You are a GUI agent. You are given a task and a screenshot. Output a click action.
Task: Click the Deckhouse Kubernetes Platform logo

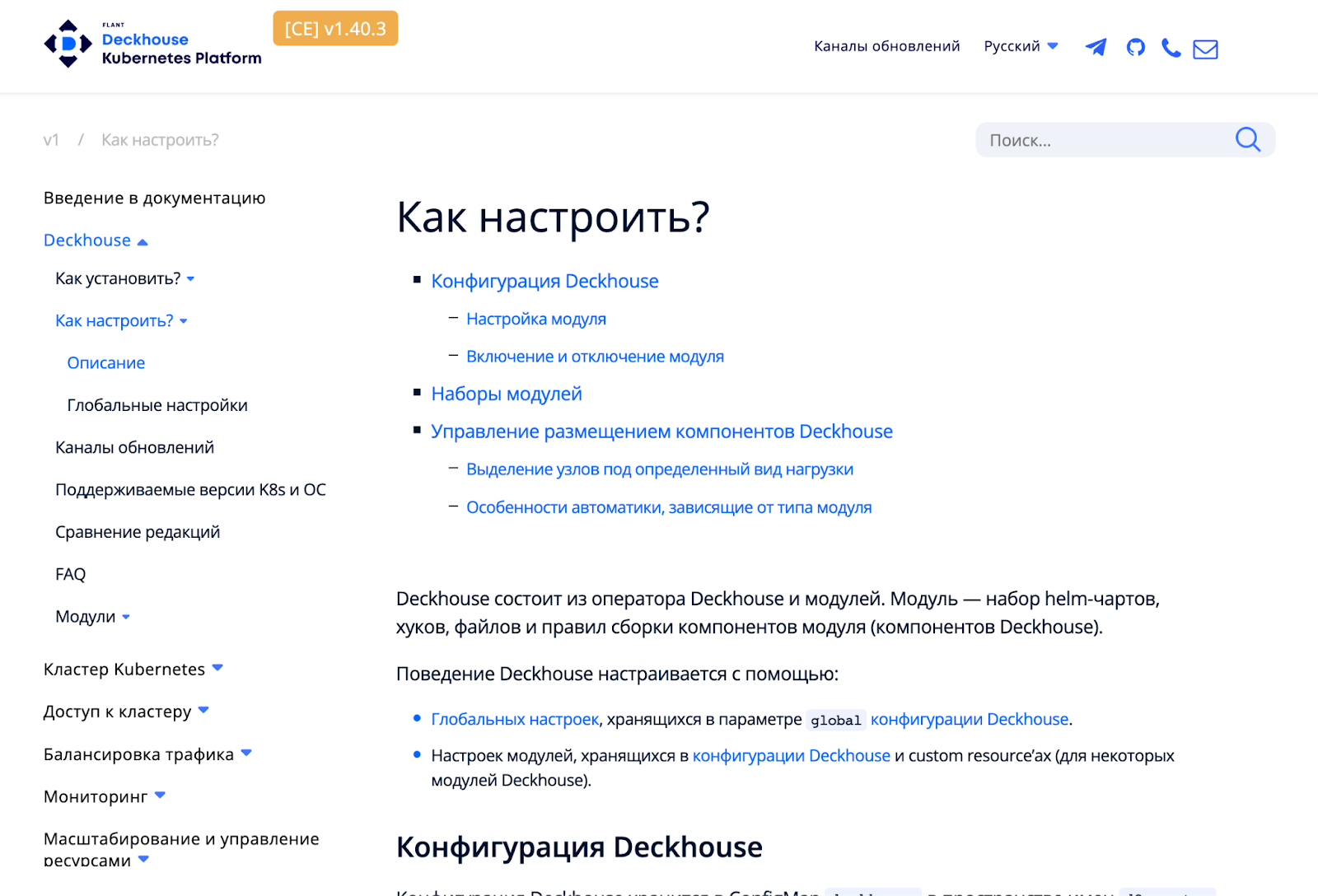153,44
